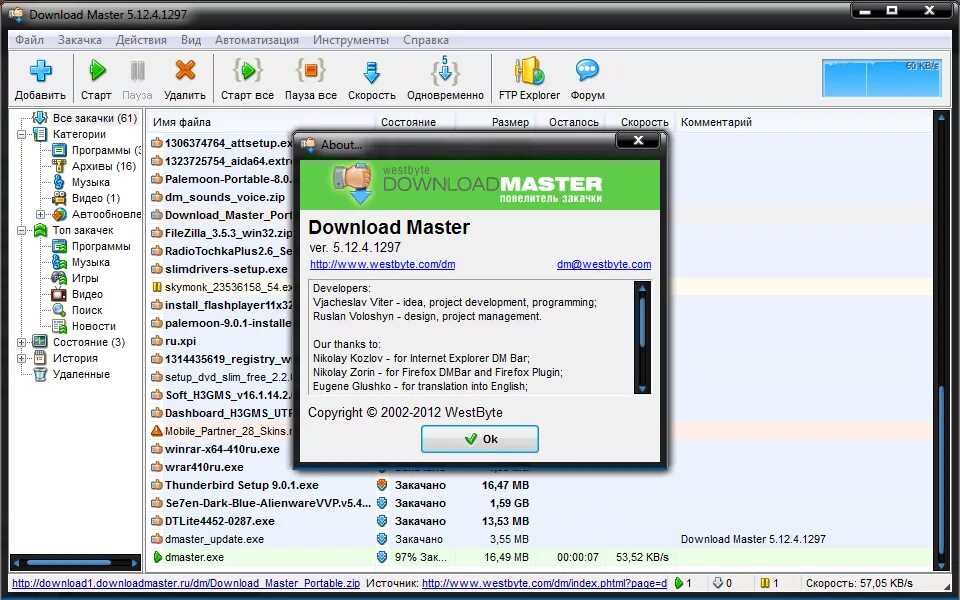
Task: Select the Все закачки (61) tree node
Action: coord(94,118)
